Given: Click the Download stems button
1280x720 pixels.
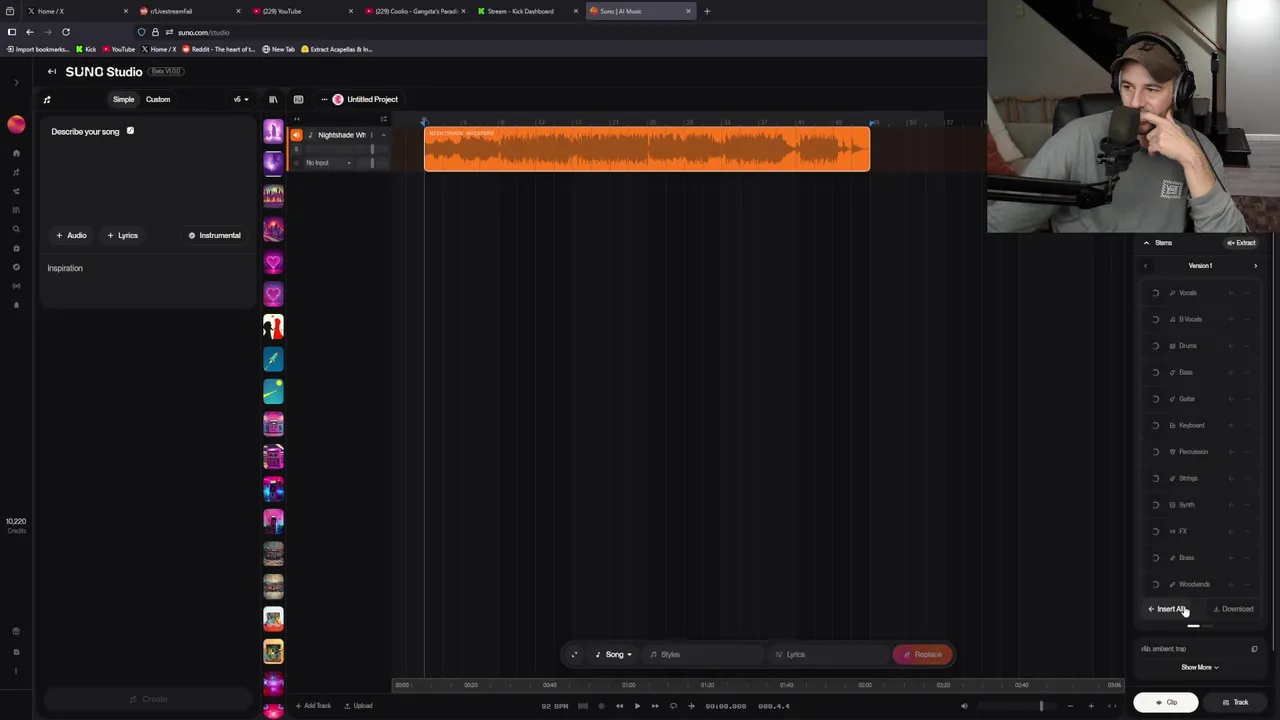Looking at the screenshot, I should (1233, 609).
